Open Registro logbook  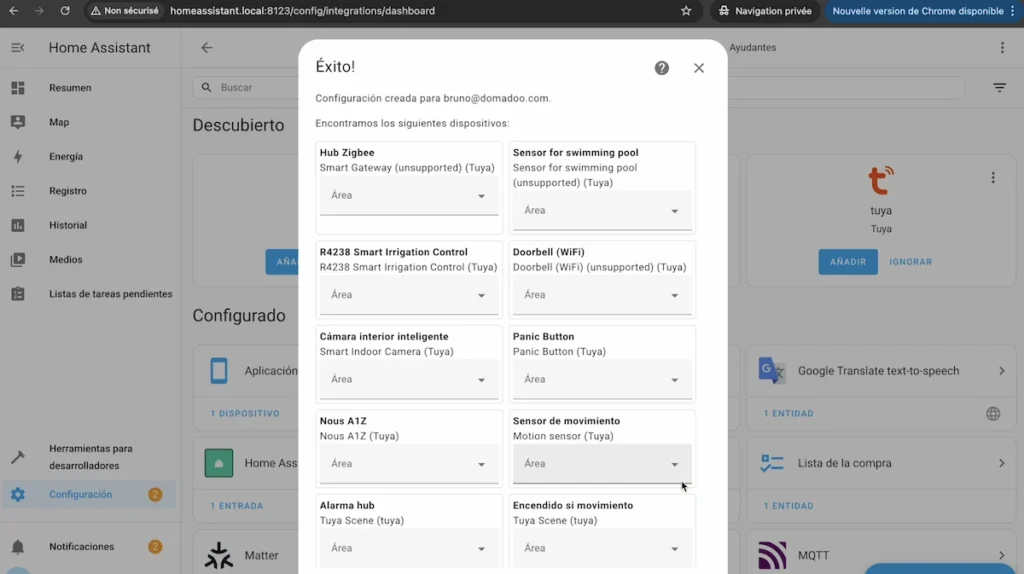pos(90,191)
